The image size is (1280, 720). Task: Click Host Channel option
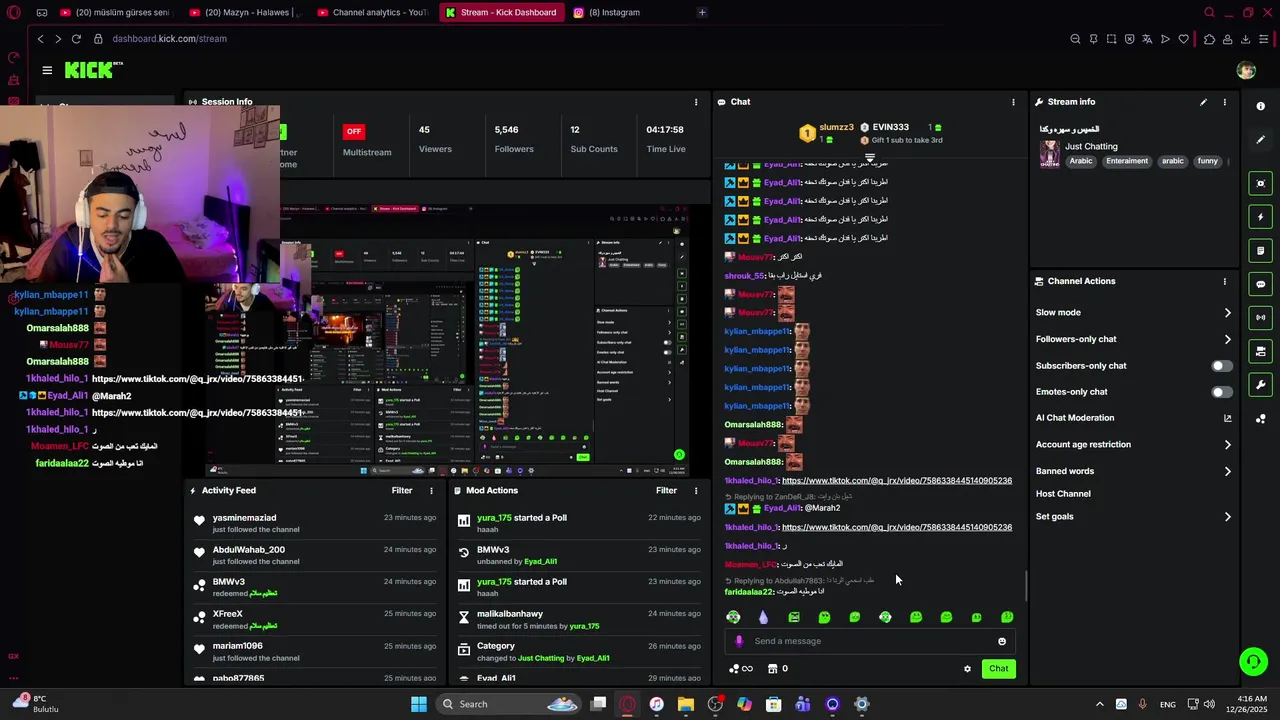click(x=1063, y=494)
